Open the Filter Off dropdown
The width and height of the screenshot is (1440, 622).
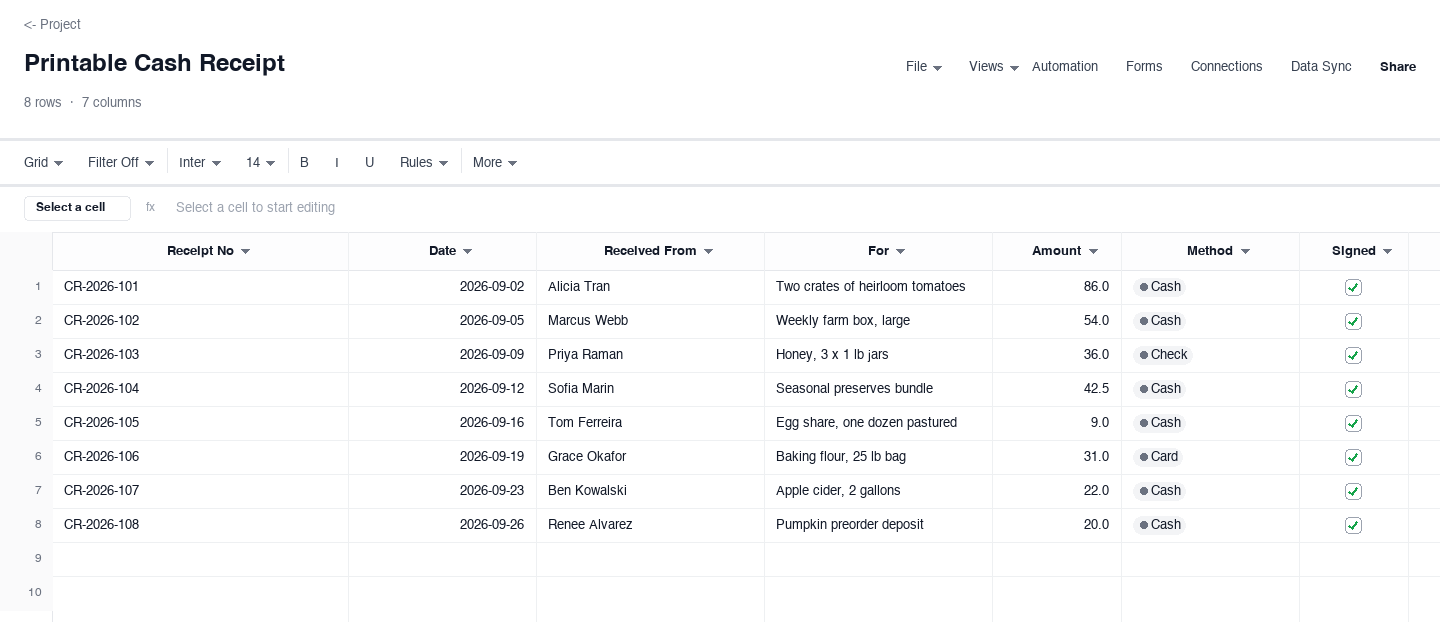click(121, 162)
